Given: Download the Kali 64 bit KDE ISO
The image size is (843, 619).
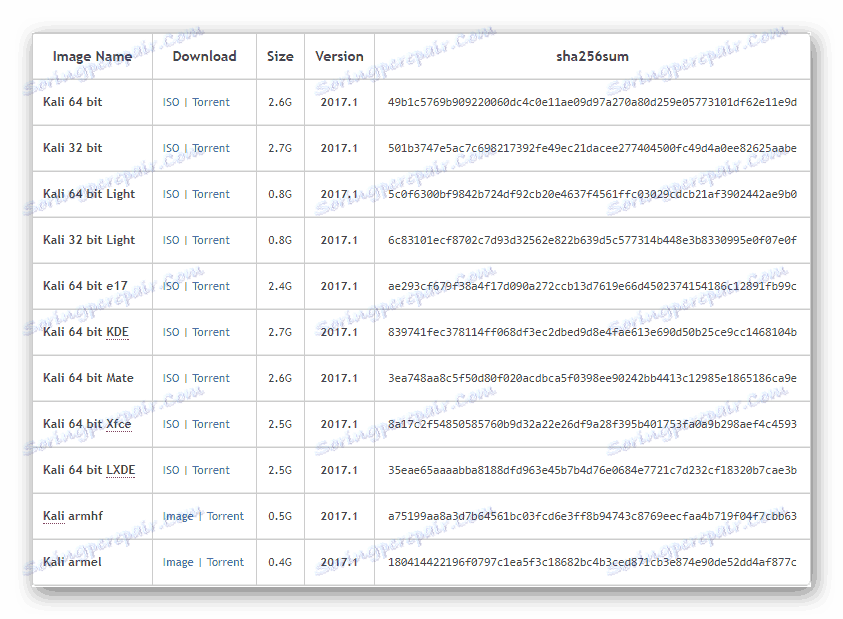Looking at the screenshot, I should (171, 332).
